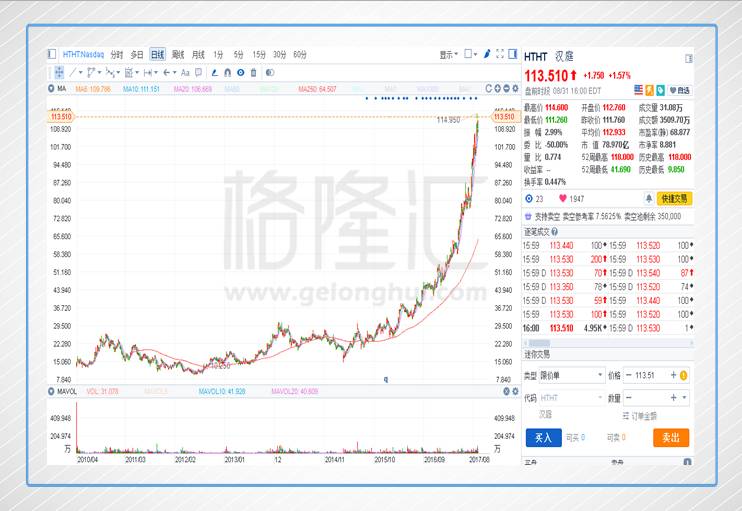Open the chart layout square dropdown
This screenshot has height=511, width=742.
(x=470, y=54)
